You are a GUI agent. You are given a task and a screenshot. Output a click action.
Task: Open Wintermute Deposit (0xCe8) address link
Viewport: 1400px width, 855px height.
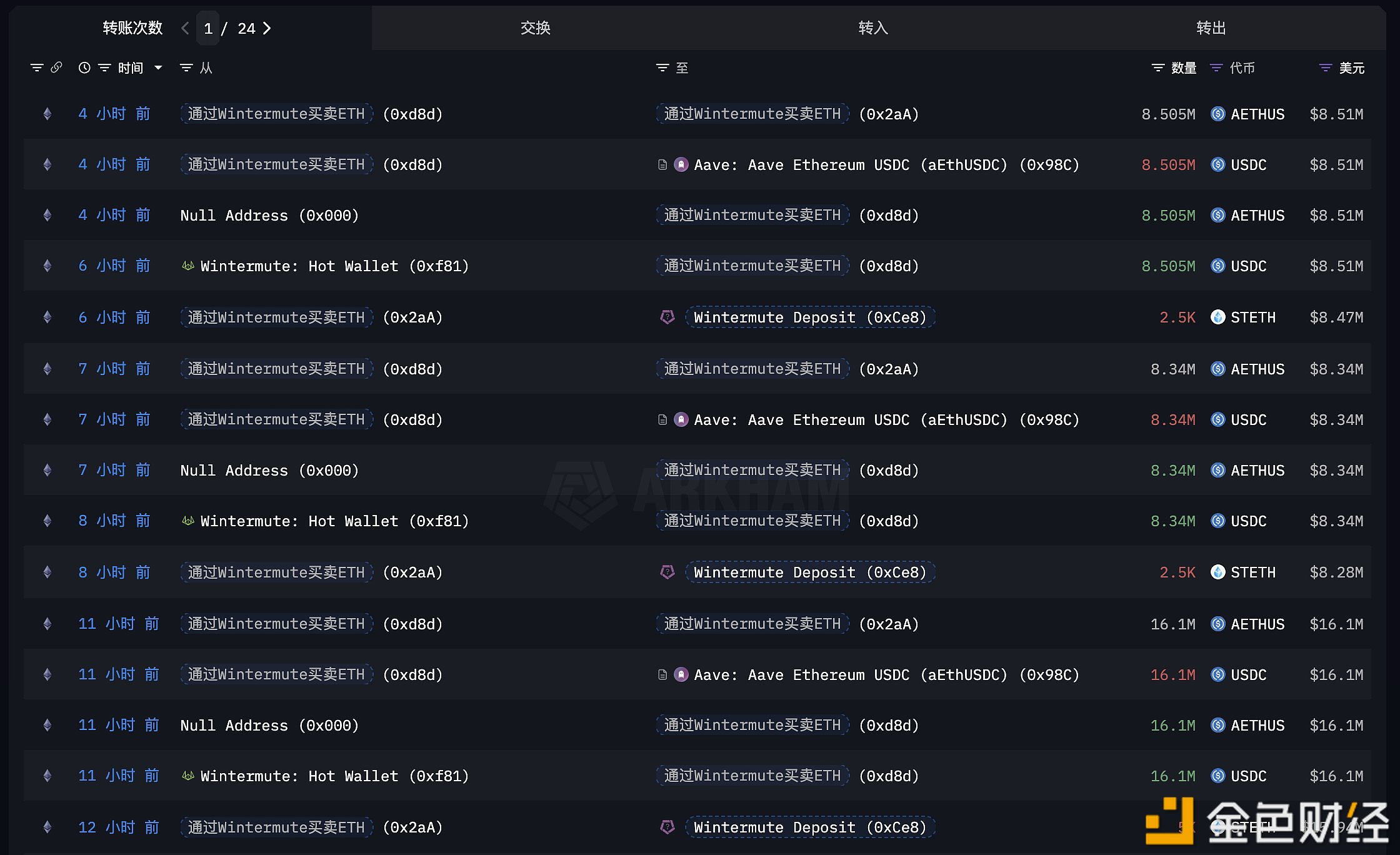coord(810,317)
